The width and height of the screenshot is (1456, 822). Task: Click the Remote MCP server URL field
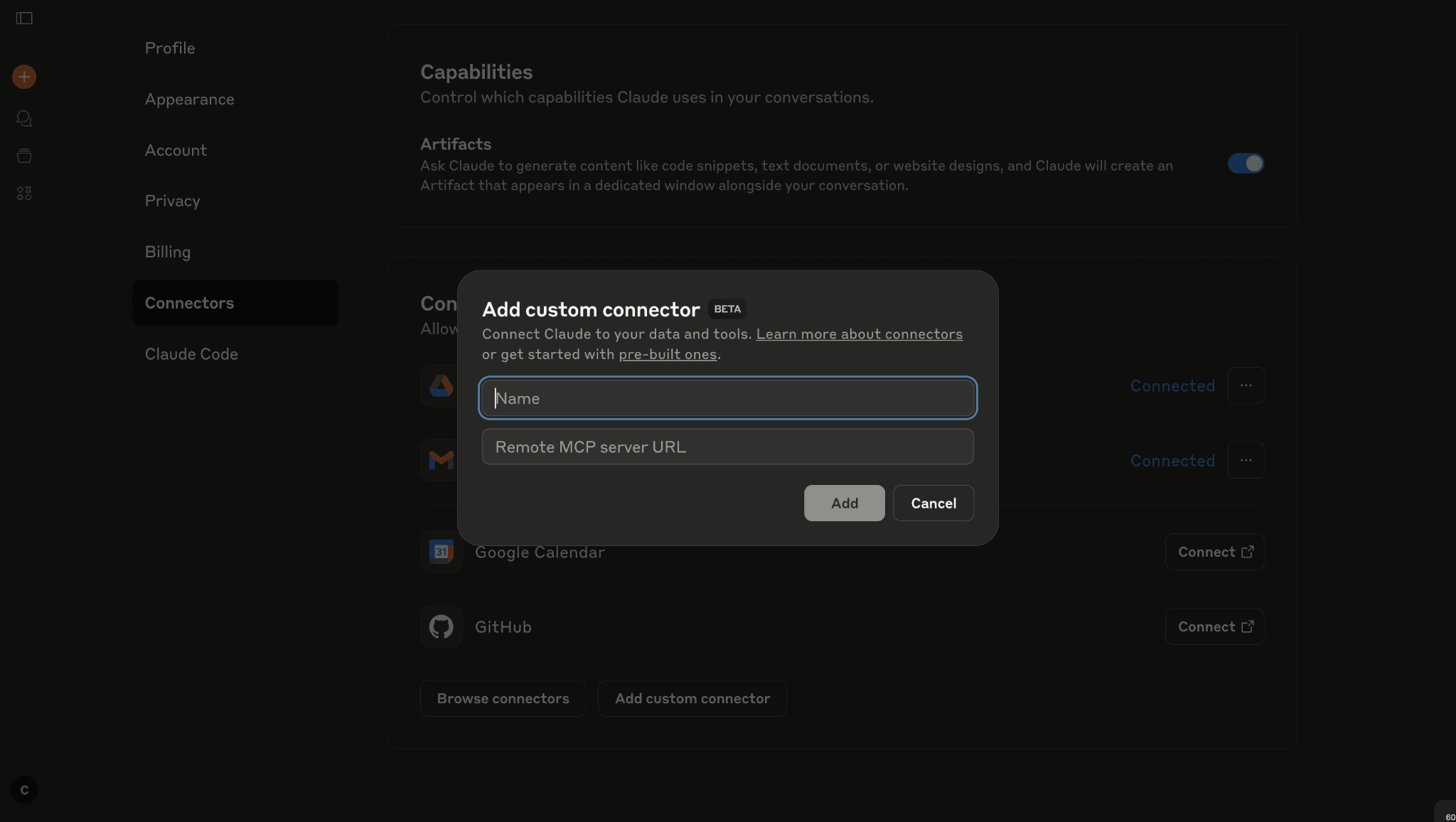tap(727, 447)
